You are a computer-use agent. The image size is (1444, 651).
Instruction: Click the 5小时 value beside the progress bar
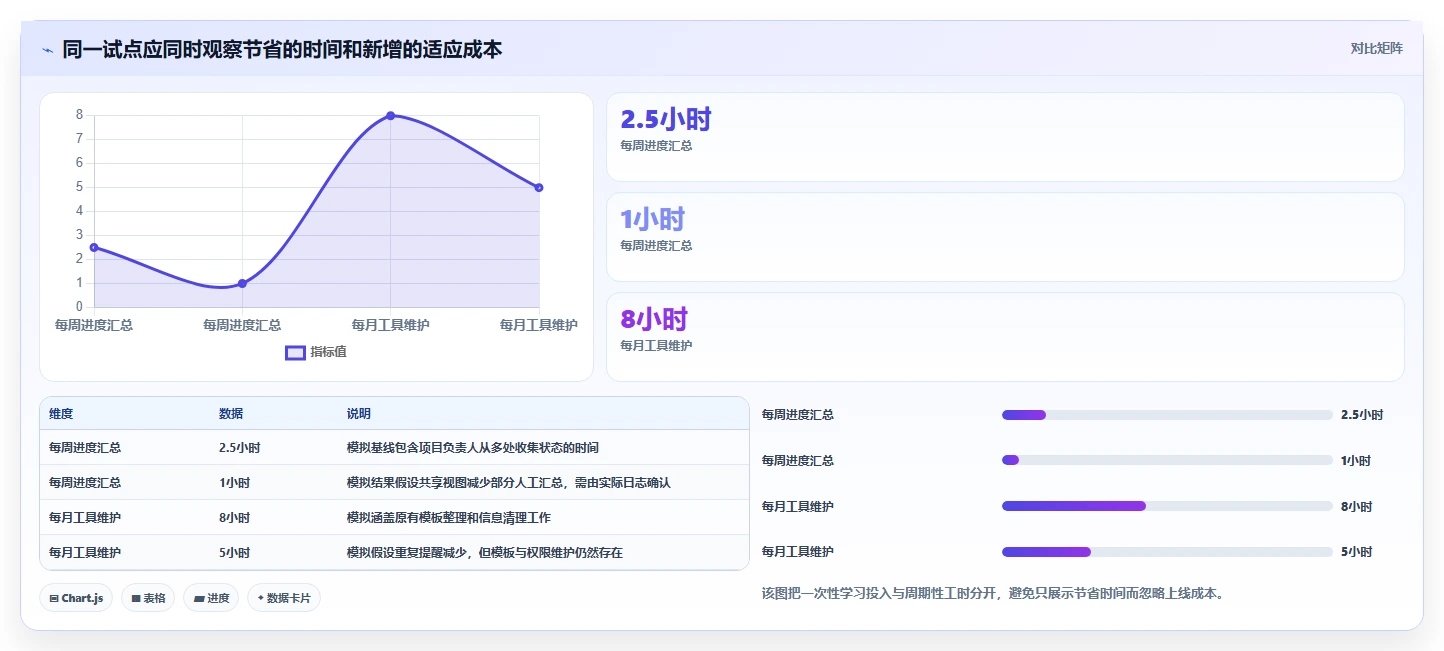1357,552
